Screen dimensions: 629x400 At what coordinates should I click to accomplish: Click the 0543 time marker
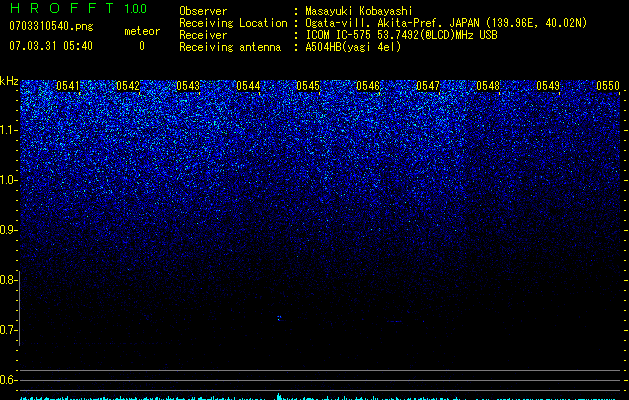click(x=188, y=86)
